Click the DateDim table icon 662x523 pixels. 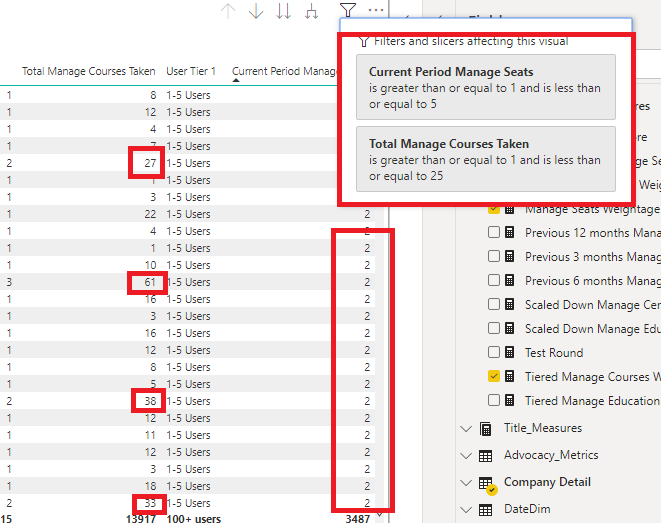click(486, 510)
